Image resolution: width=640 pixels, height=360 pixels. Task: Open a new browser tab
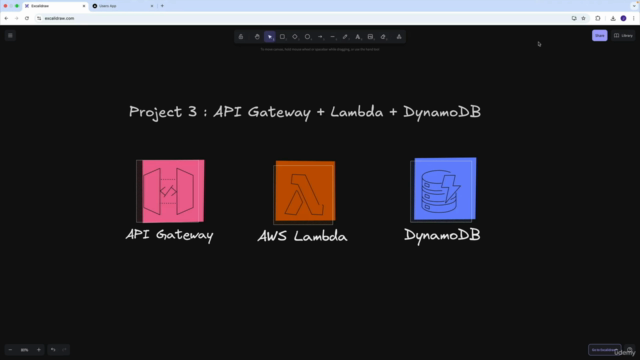(162, 6)
